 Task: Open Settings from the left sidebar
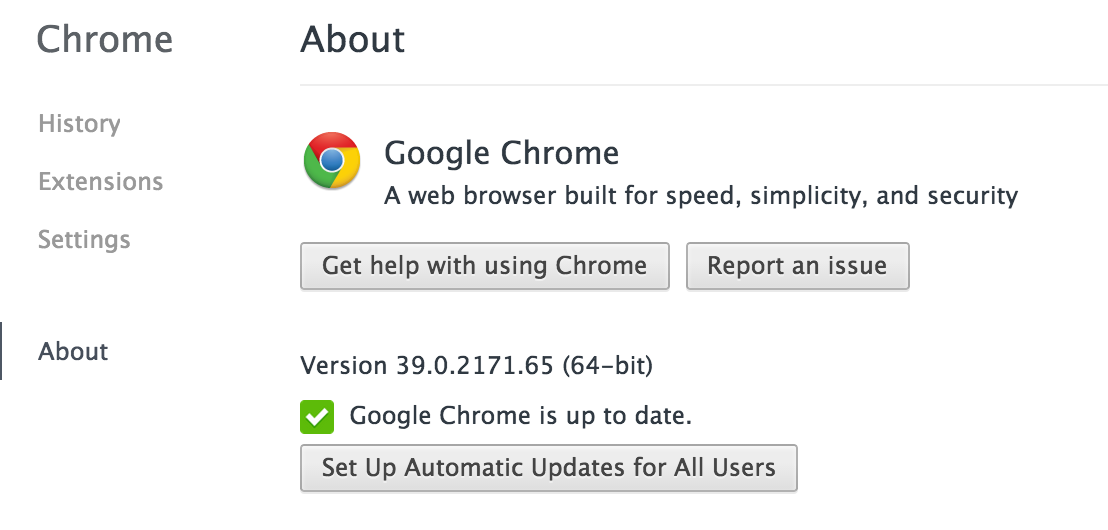pyautogui.click(x=84, y=240)
